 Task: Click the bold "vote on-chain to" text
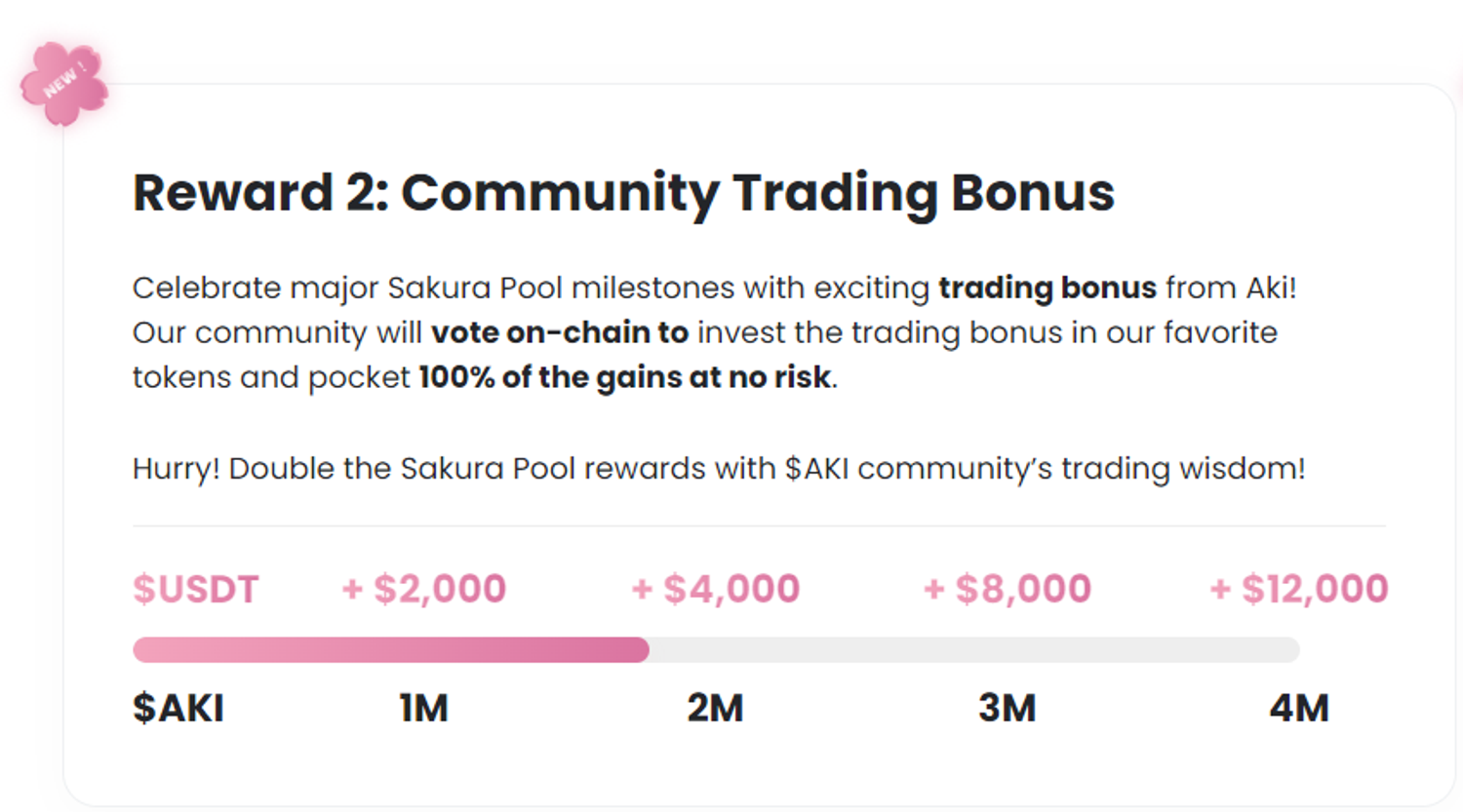[x=560, y=333]
